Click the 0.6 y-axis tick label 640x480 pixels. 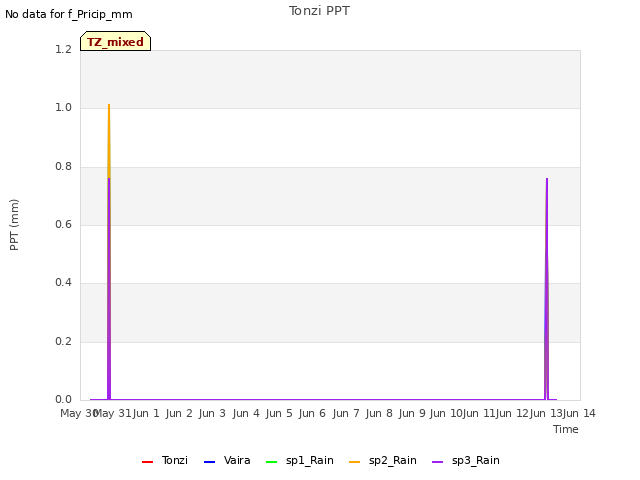point(63,224)
